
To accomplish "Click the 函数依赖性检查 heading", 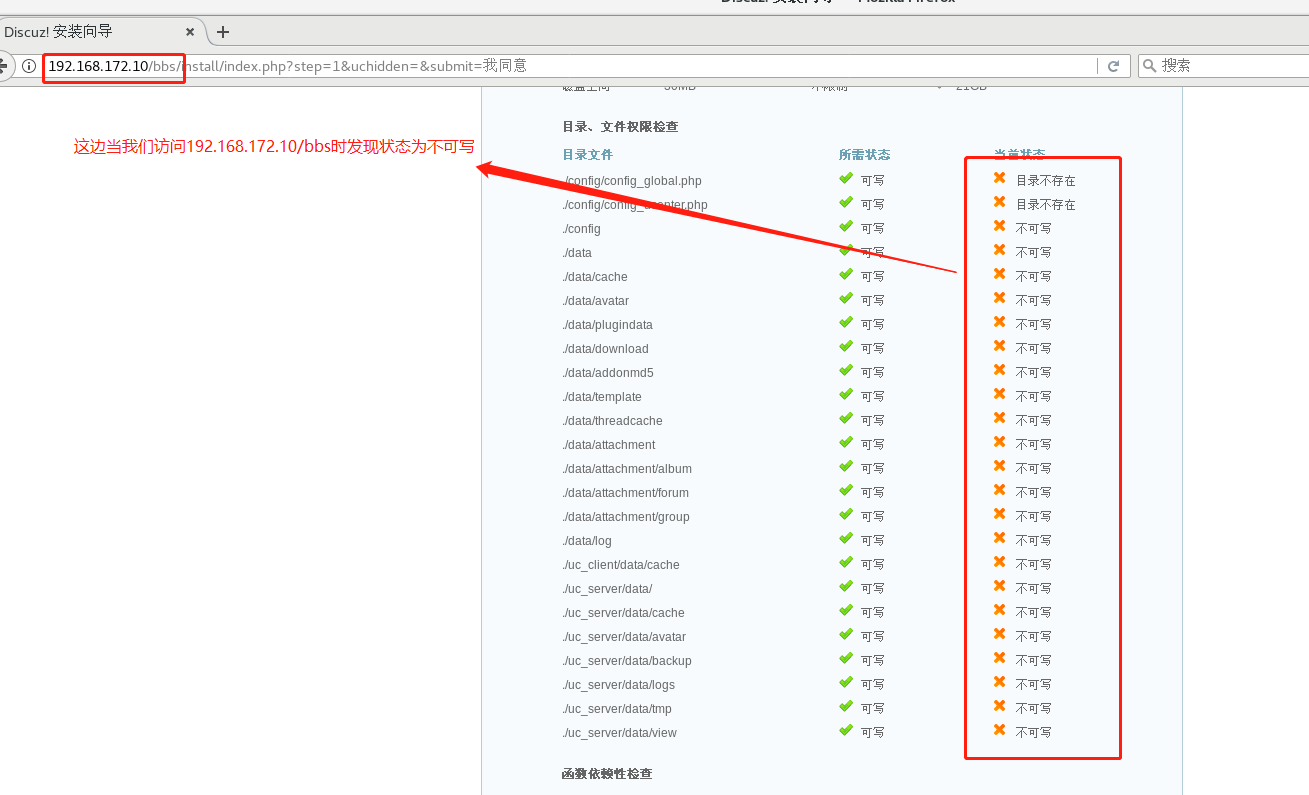I will pyautogui.click(x=607, y=774).
